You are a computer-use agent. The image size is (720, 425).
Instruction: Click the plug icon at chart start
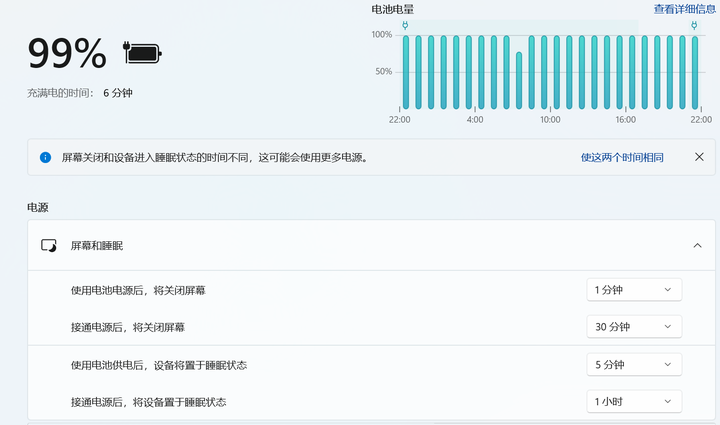pyautogui.click(x=405, y=25)
